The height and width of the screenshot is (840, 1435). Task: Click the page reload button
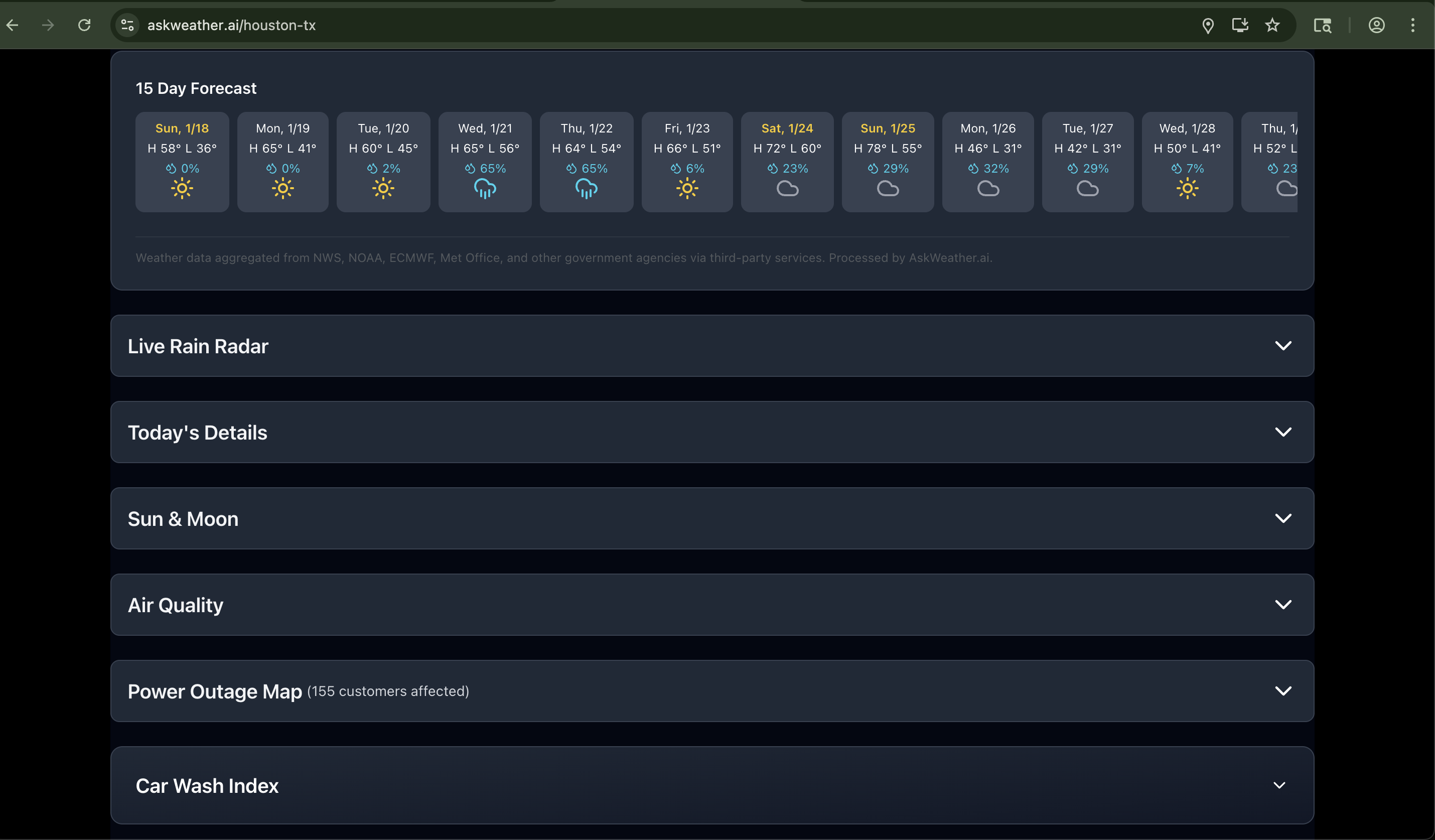point(84,25)
